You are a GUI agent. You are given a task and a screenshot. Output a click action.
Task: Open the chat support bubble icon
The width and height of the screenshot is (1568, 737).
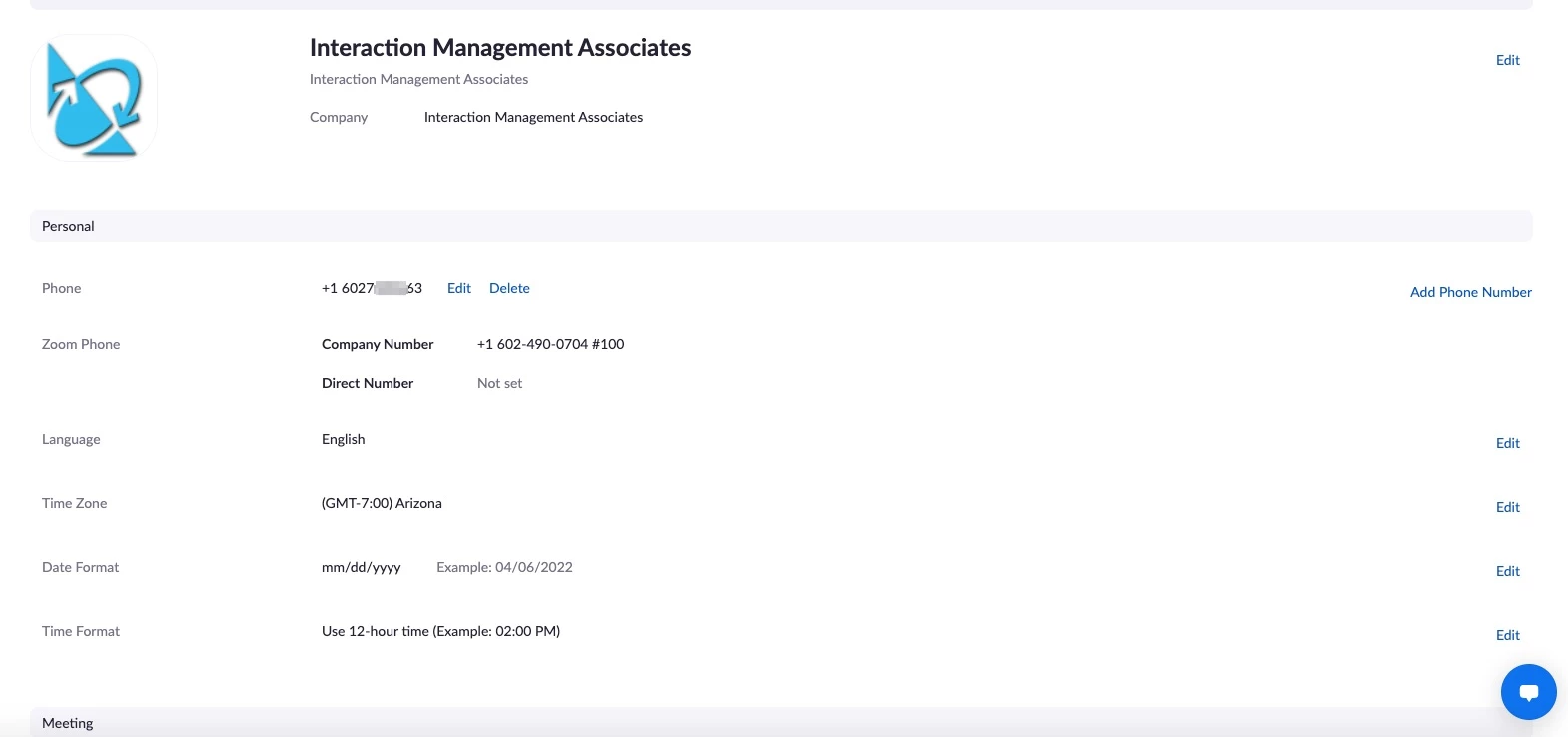1528,691
